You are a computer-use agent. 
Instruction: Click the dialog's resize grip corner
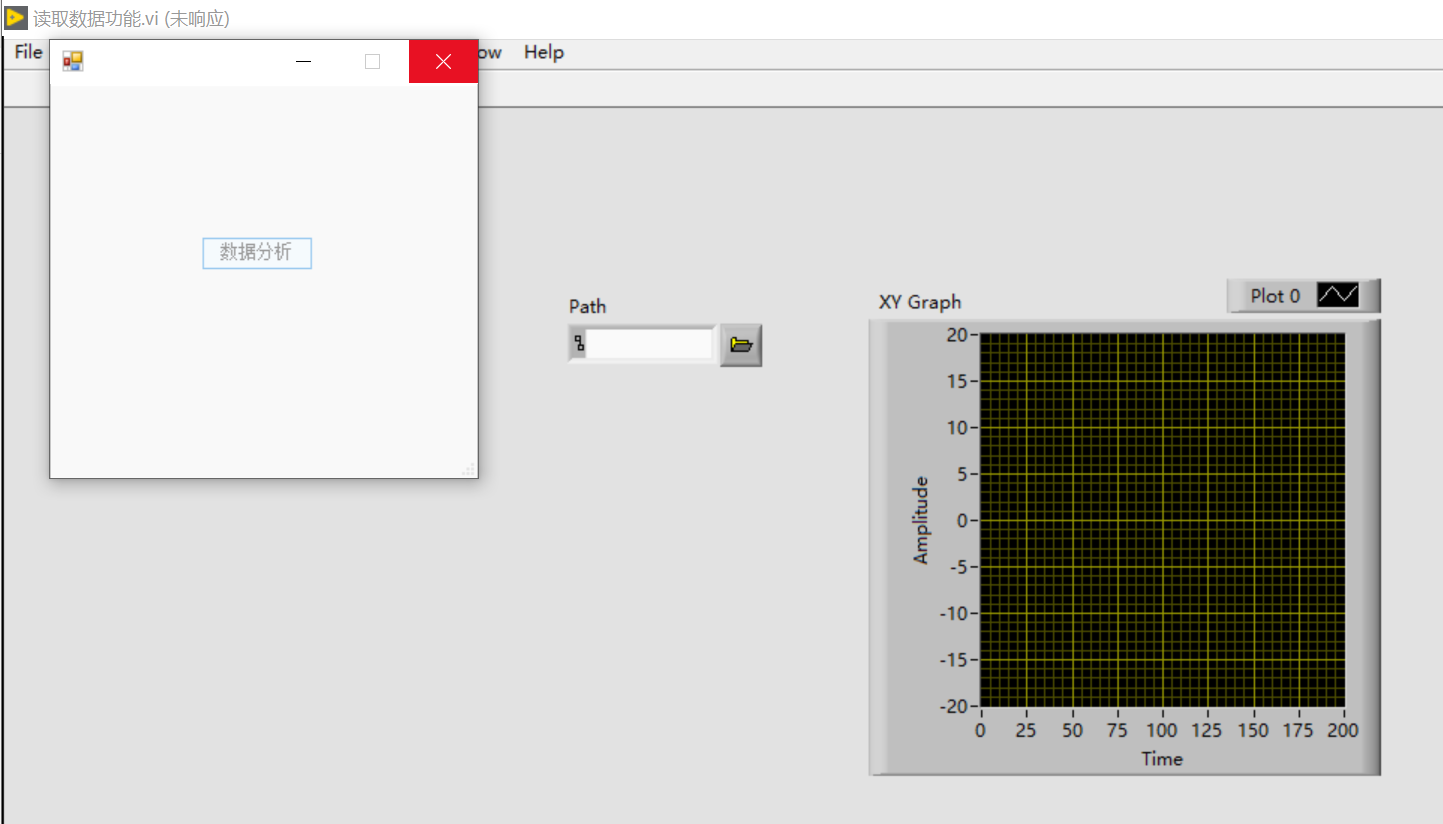468,469
